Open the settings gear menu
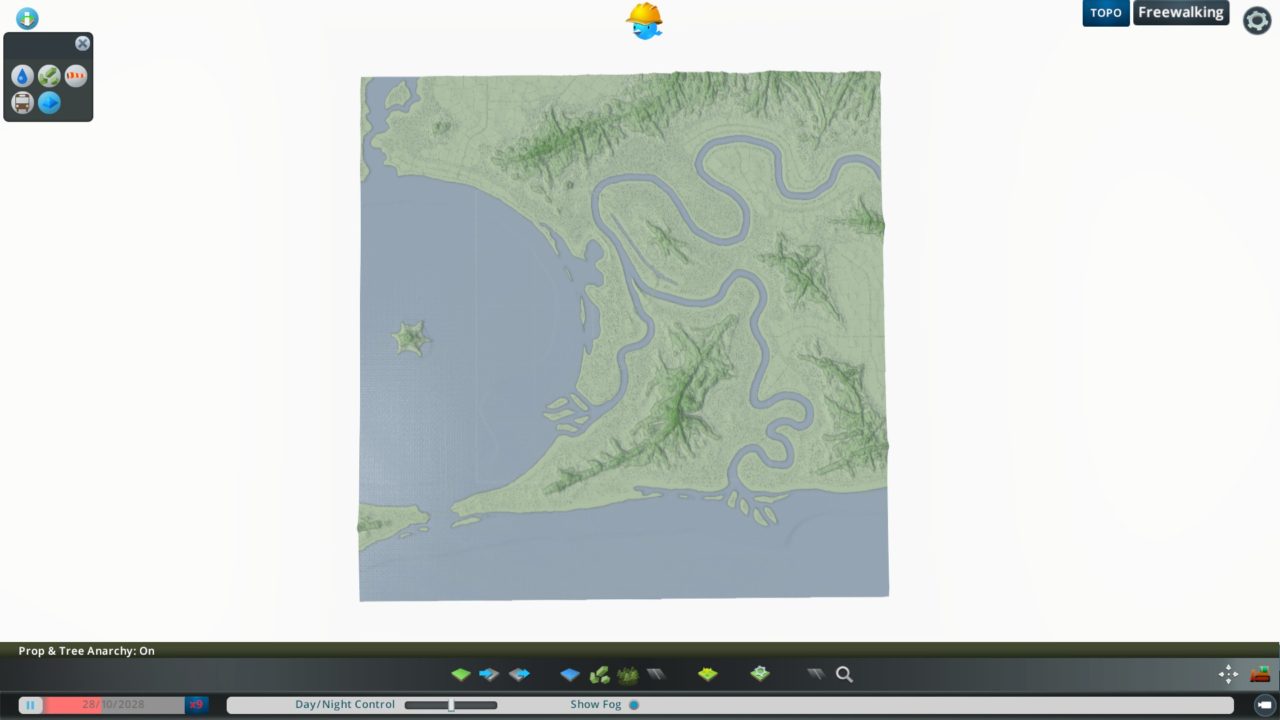Viewport: 1280px width, 720px height. coord(1257,20)
